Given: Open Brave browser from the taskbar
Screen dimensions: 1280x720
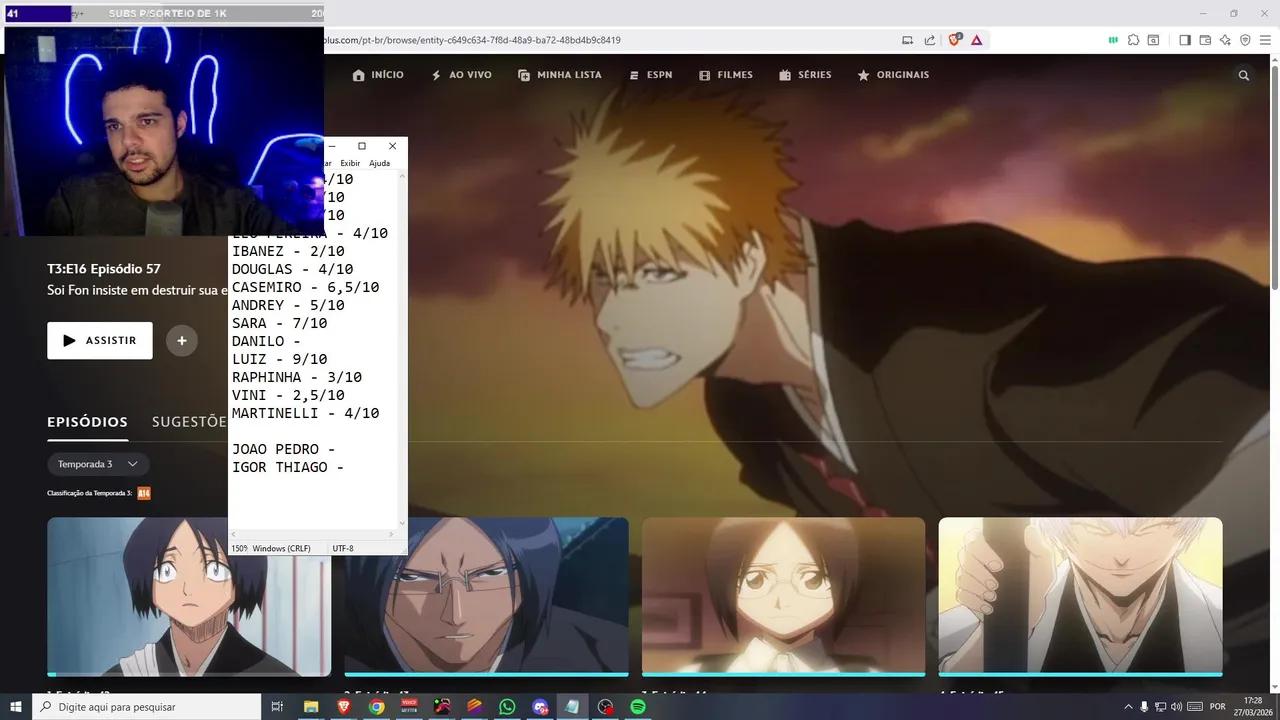Looking at the screenshot, I should coord(344,707).
